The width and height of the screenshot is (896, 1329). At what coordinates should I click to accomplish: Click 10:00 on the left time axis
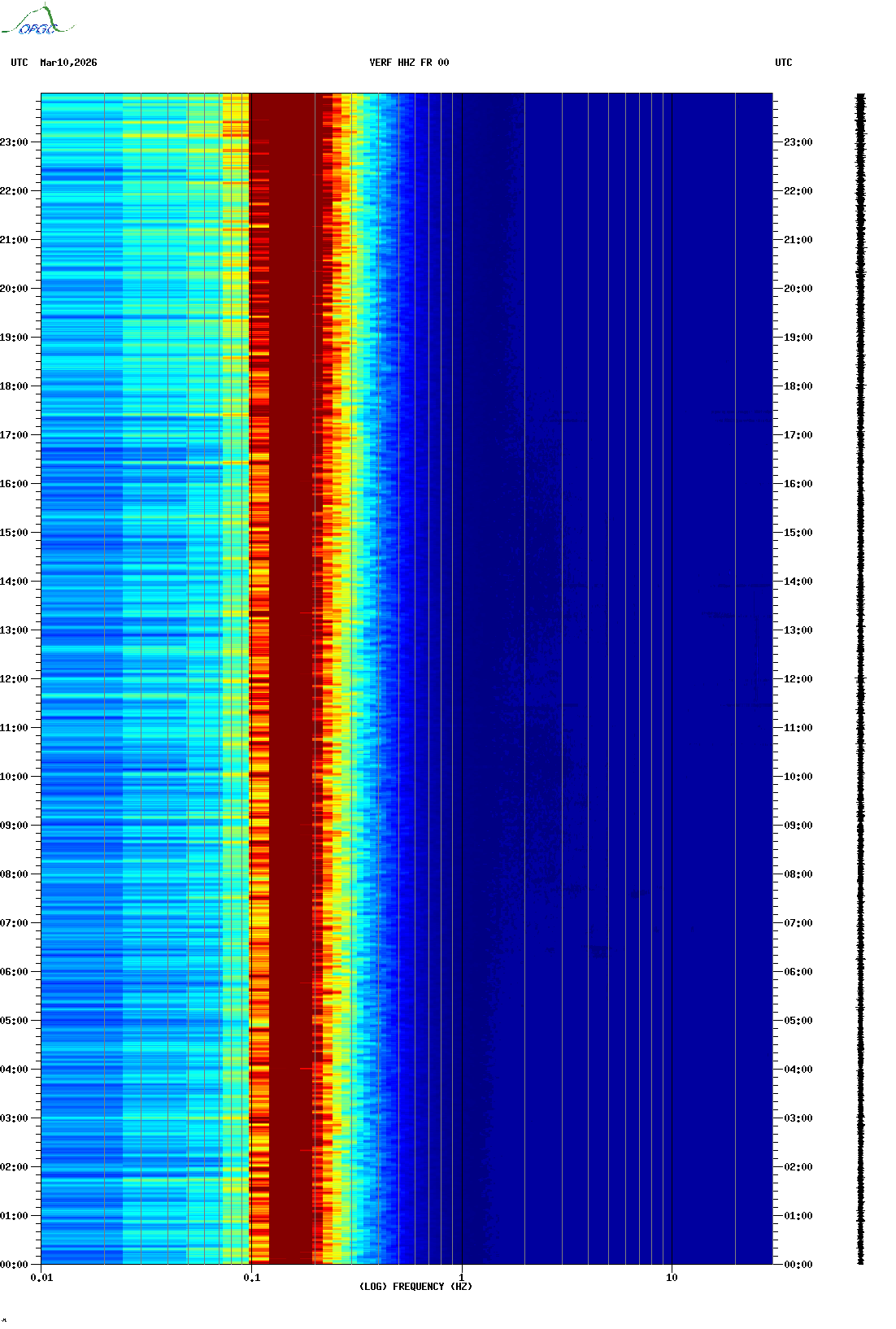pyautogui.click(x=14, y=777)
